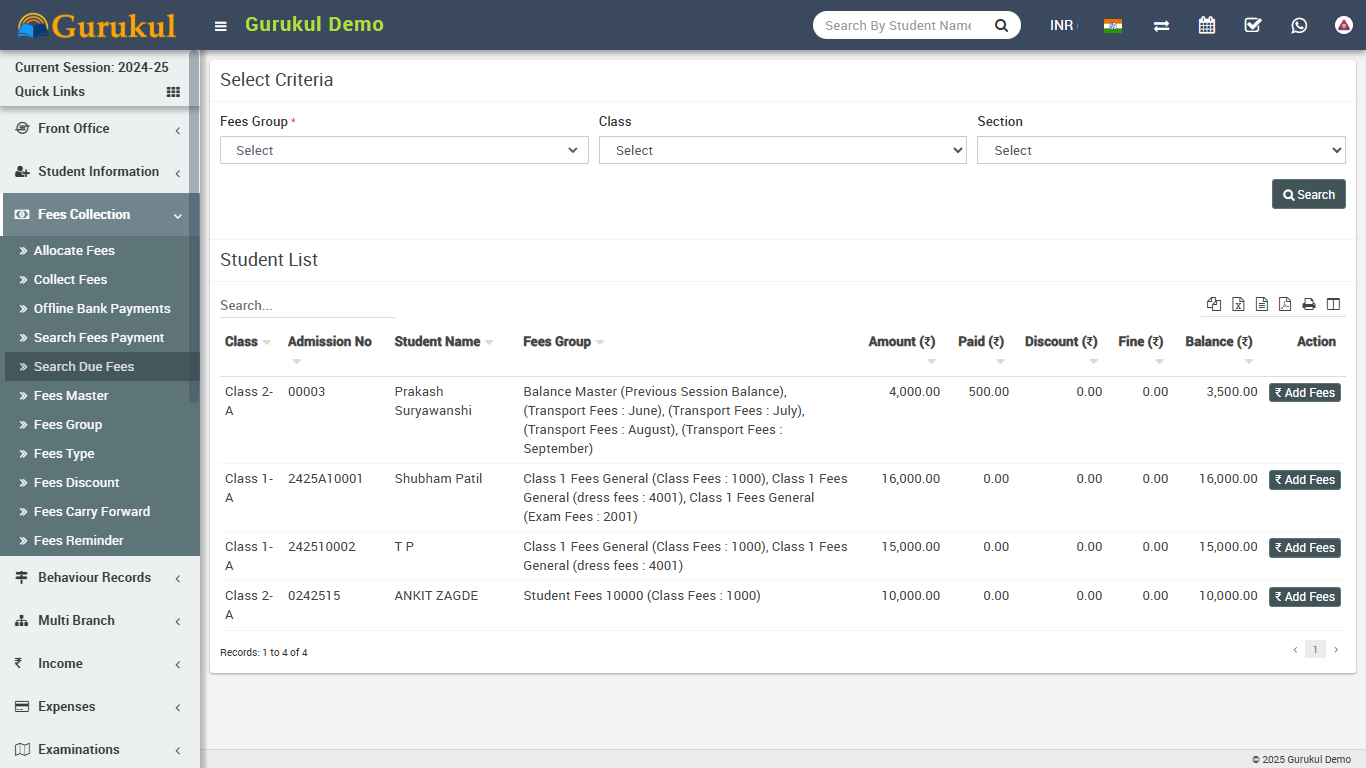Copy the table using copy icon
This screenshot has height=768, width=1366.
1214,304
